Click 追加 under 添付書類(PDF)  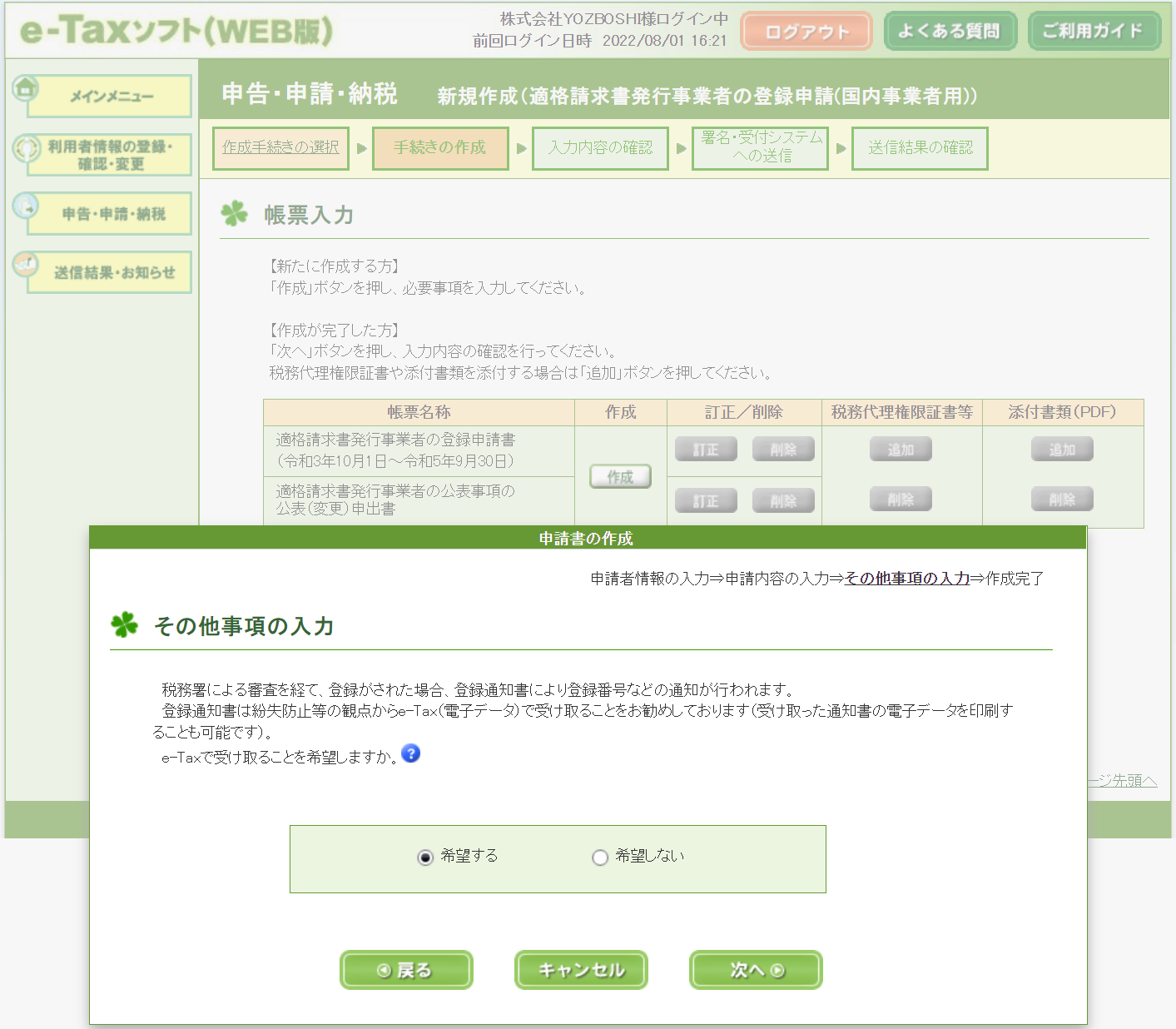click(x=1062, y=450)
